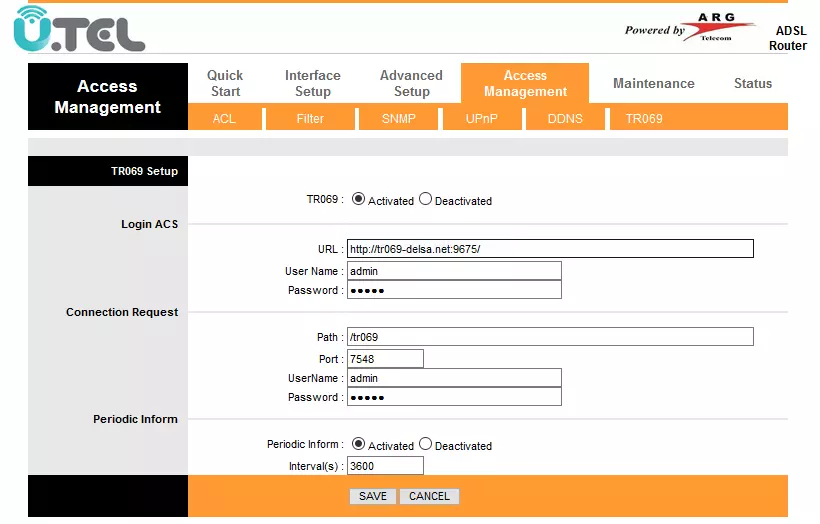The height and width of the screenshot is (524, 820).
Task: Click the Connection Request UserName field
Action: point(454,378)
